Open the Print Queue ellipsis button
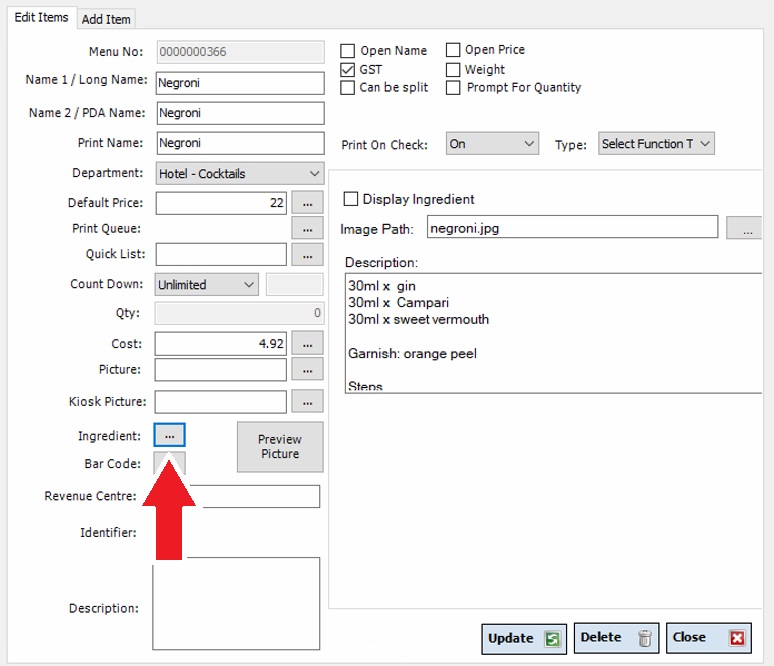 (x=307, y=228)
